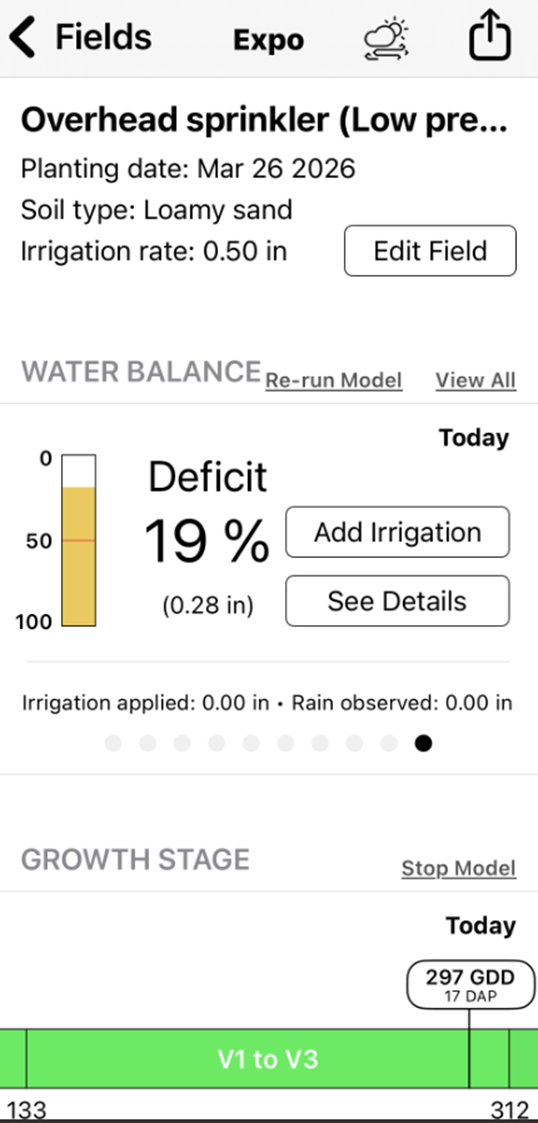Viewport: 538px width, 1123px height.
Task: Tap the share export icon
Action: [x=491, y=37]
